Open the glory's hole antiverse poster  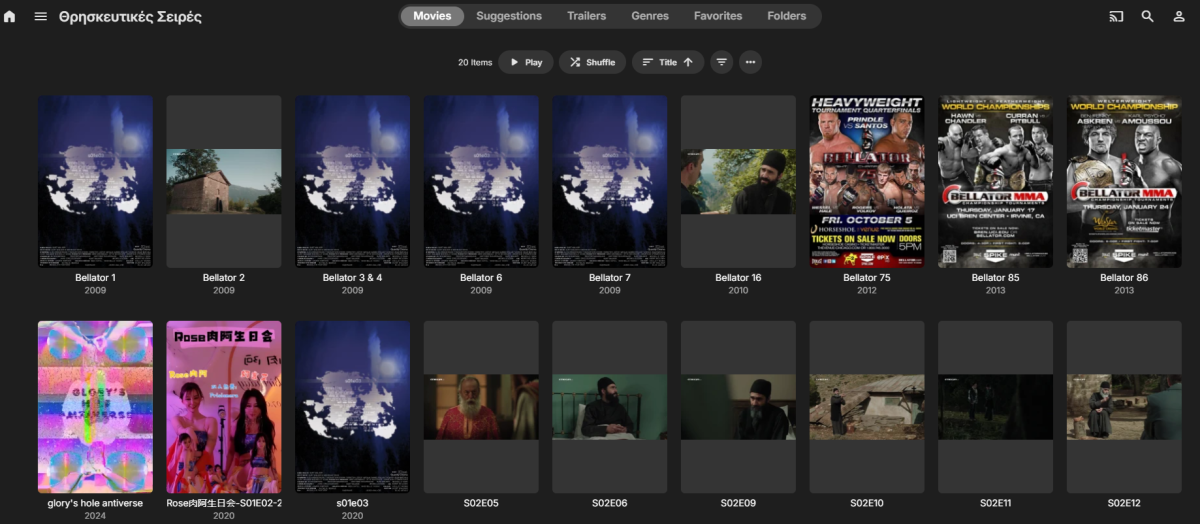95,407
